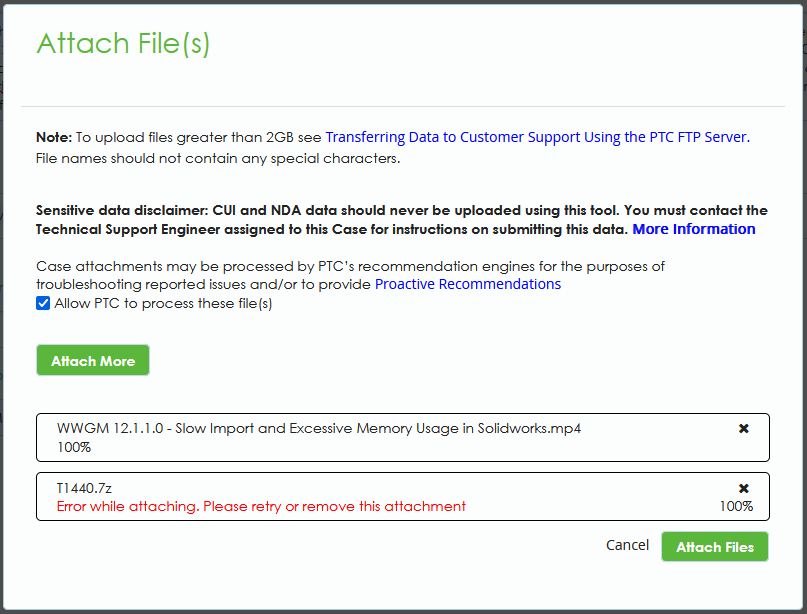The width and height of the screenshot is (807, 614).
Task: Uncheck Allow PTC to process these files
Action: [x=43, y=303]
